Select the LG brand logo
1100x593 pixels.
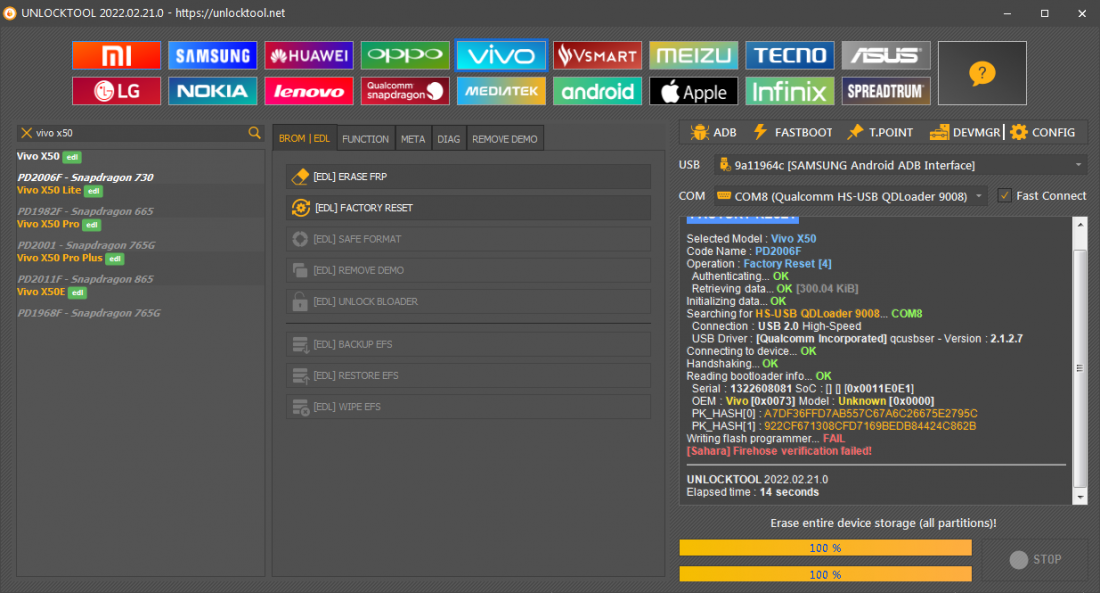pos(116,91)
